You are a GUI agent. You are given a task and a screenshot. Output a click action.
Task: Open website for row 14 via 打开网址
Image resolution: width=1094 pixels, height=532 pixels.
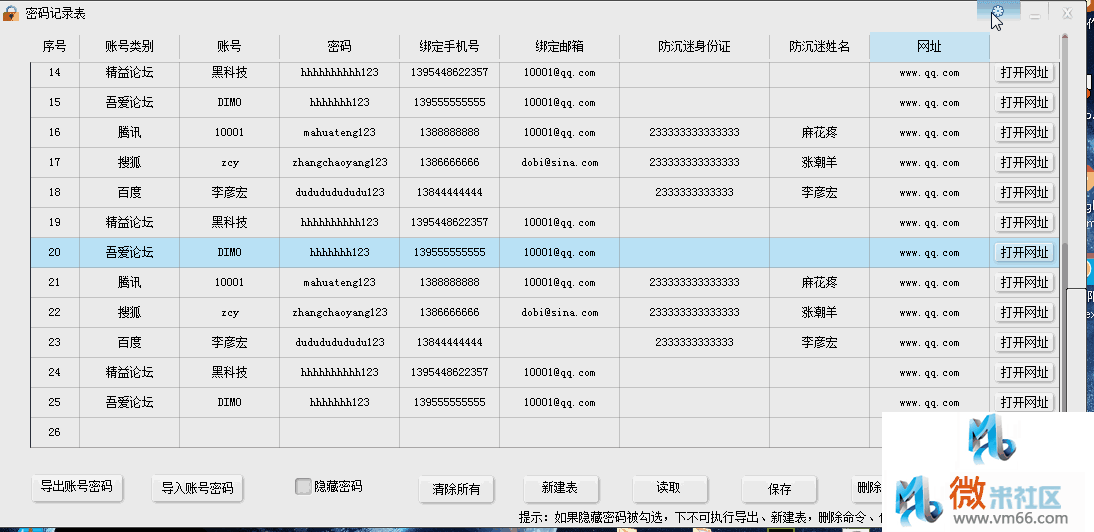point(1024,73)
